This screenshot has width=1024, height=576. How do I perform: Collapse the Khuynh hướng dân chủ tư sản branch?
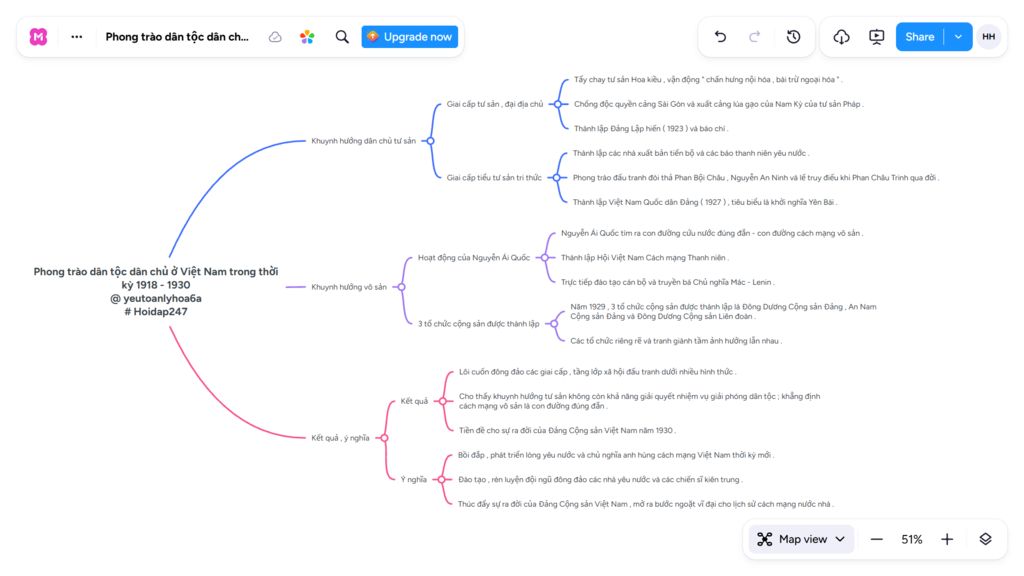(430, 141)
